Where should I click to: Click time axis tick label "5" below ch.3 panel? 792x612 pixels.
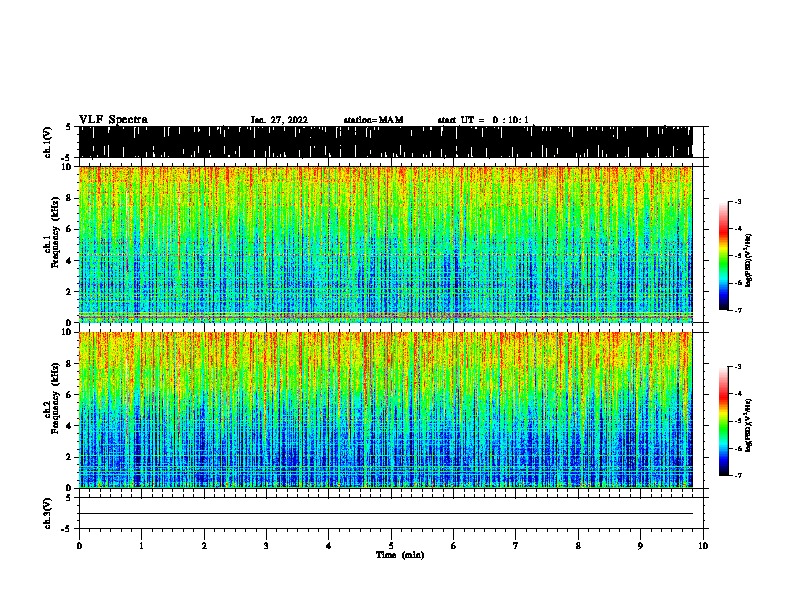click(391, 546)
